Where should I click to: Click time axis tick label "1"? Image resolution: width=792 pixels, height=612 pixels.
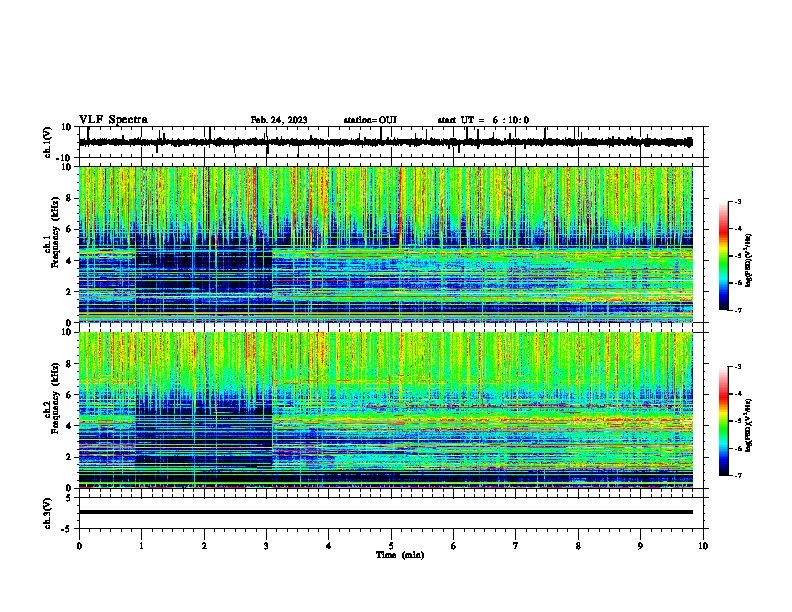point(141,546)
